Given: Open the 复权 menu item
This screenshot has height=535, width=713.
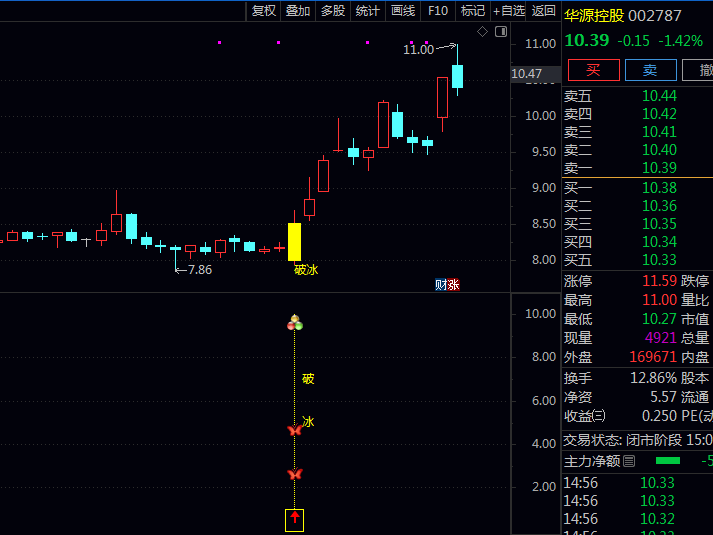Looking at the screenshot, I should tap(264, 10).
